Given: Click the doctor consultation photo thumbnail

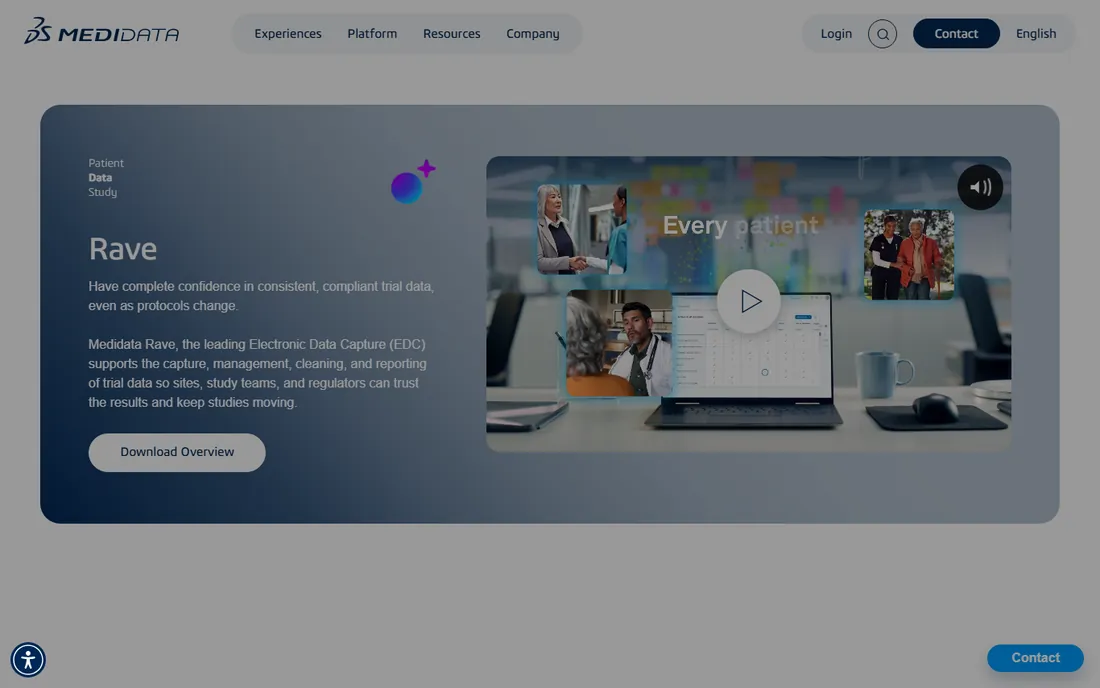Looking at the screenshot, I should tap(619, 343).
